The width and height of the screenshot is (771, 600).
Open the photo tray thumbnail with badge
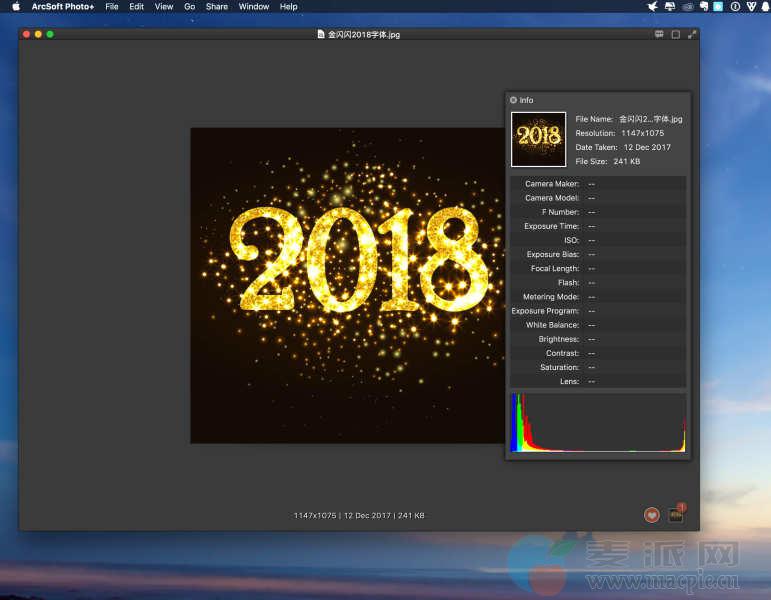(x=676, y=515)
